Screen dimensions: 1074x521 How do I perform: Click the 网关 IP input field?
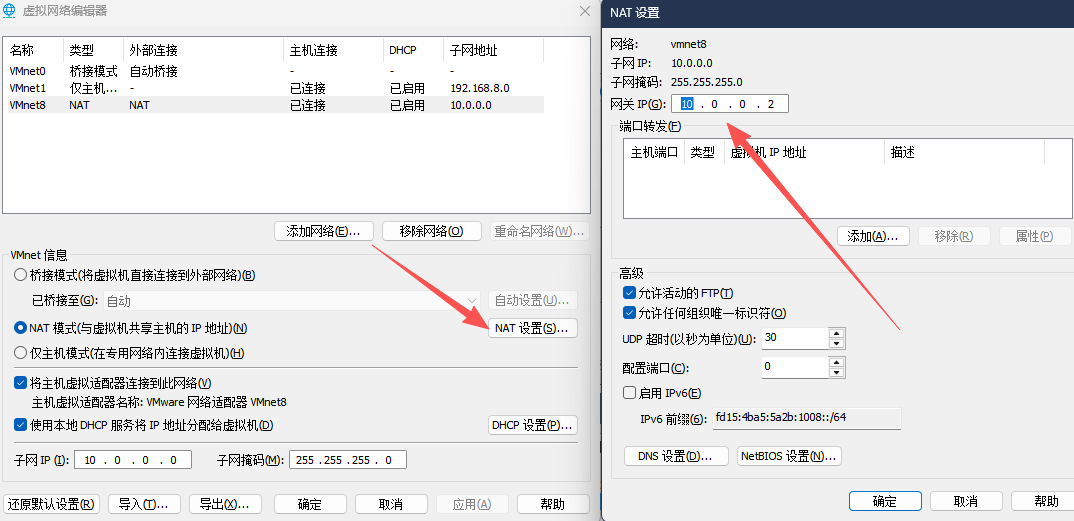pos(730,104)
